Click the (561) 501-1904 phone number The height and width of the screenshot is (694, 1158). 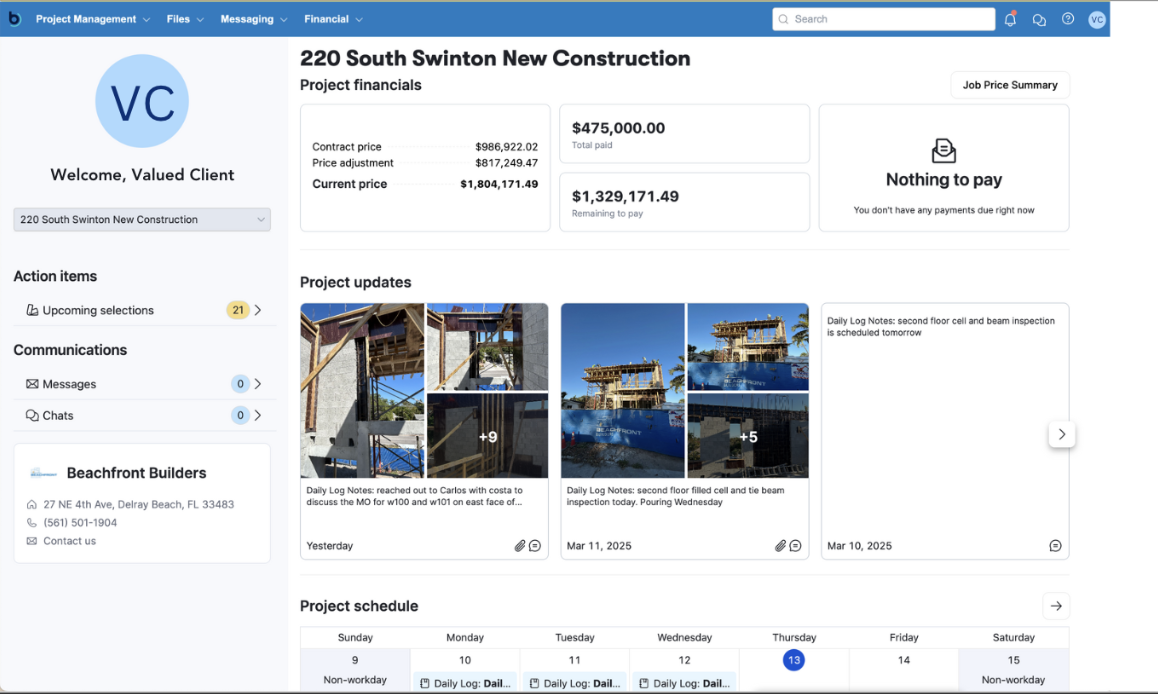[x=80, y=523]
